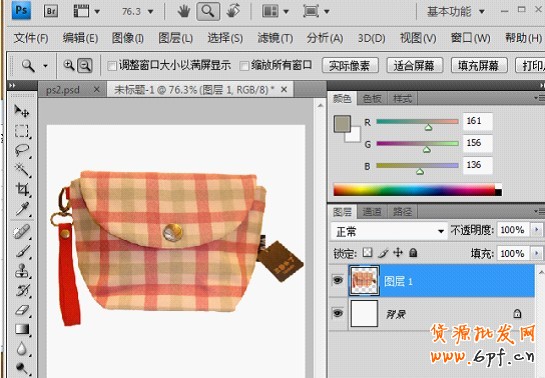Enable 调整窗口大小以满屏显示 checkbox
Viewport: 545px width, 378px height.
click(x=112, y=66)
